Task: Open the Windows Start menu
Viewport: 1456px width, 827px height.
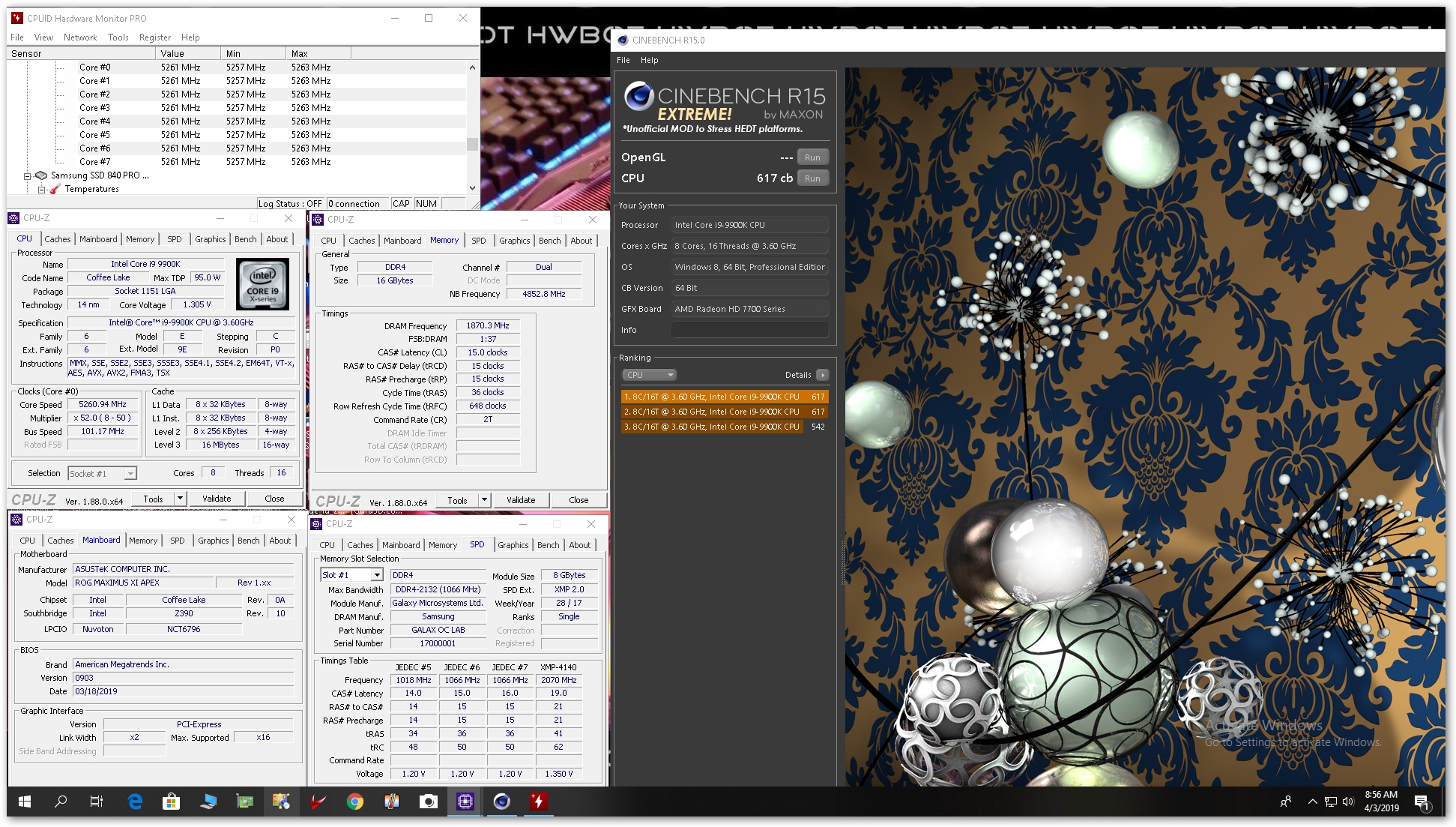Action: pyautogui.click(x=24, y=802)
